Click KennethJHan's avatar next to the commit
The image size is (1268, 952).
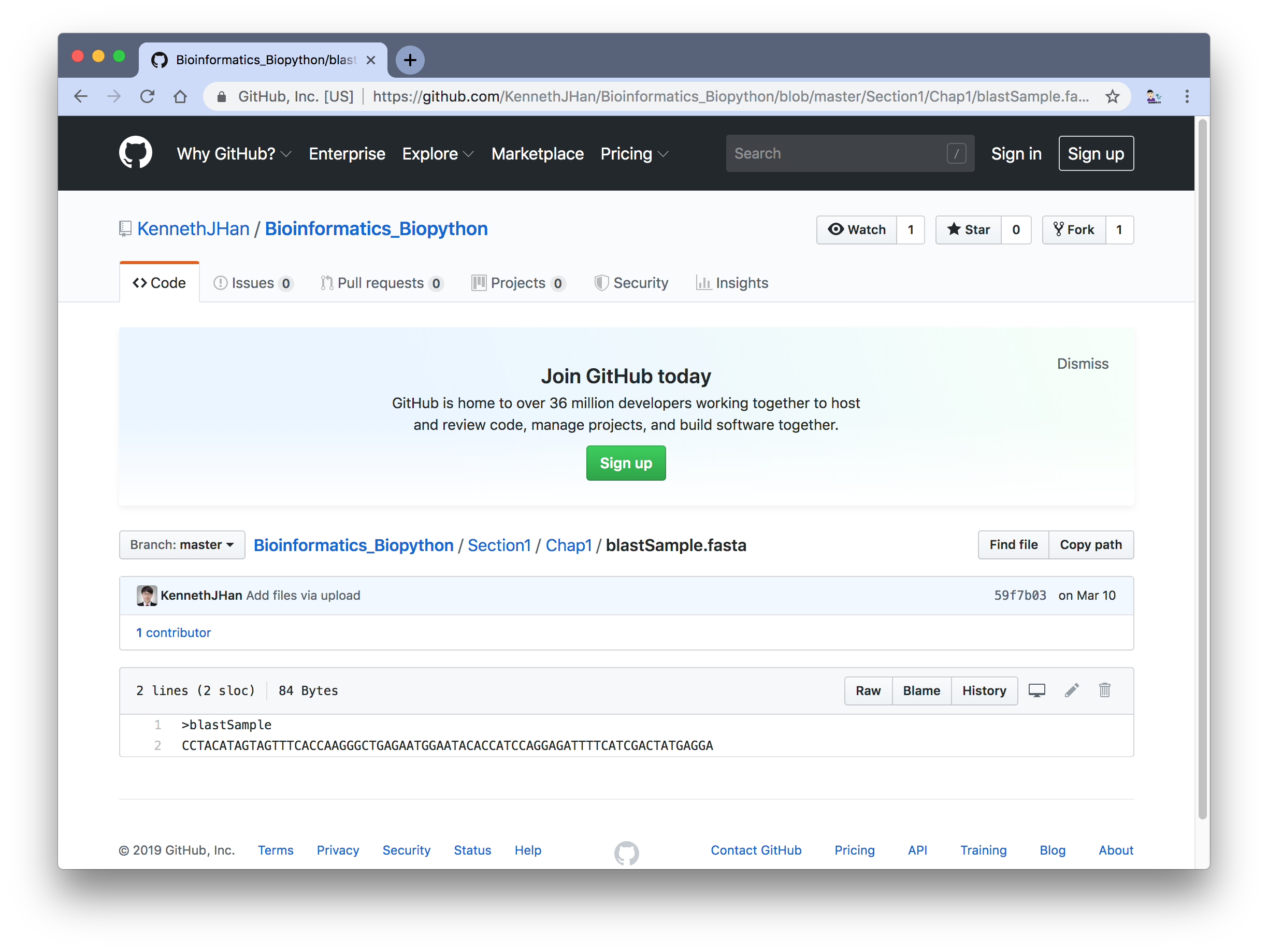pyautogui.click(x=147, y=596)
